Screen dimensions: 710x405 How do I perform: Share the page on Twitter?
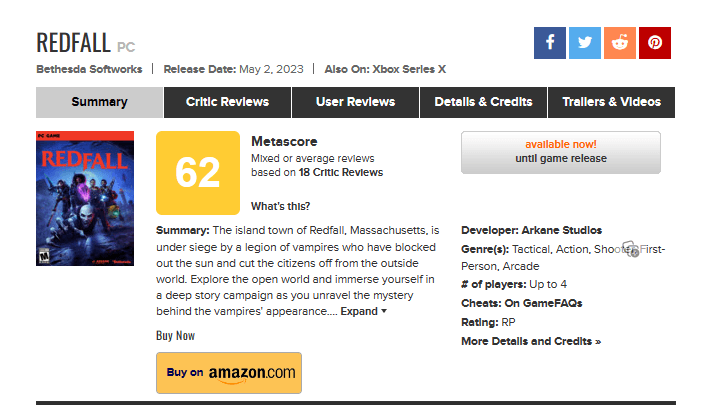[585, 43]
